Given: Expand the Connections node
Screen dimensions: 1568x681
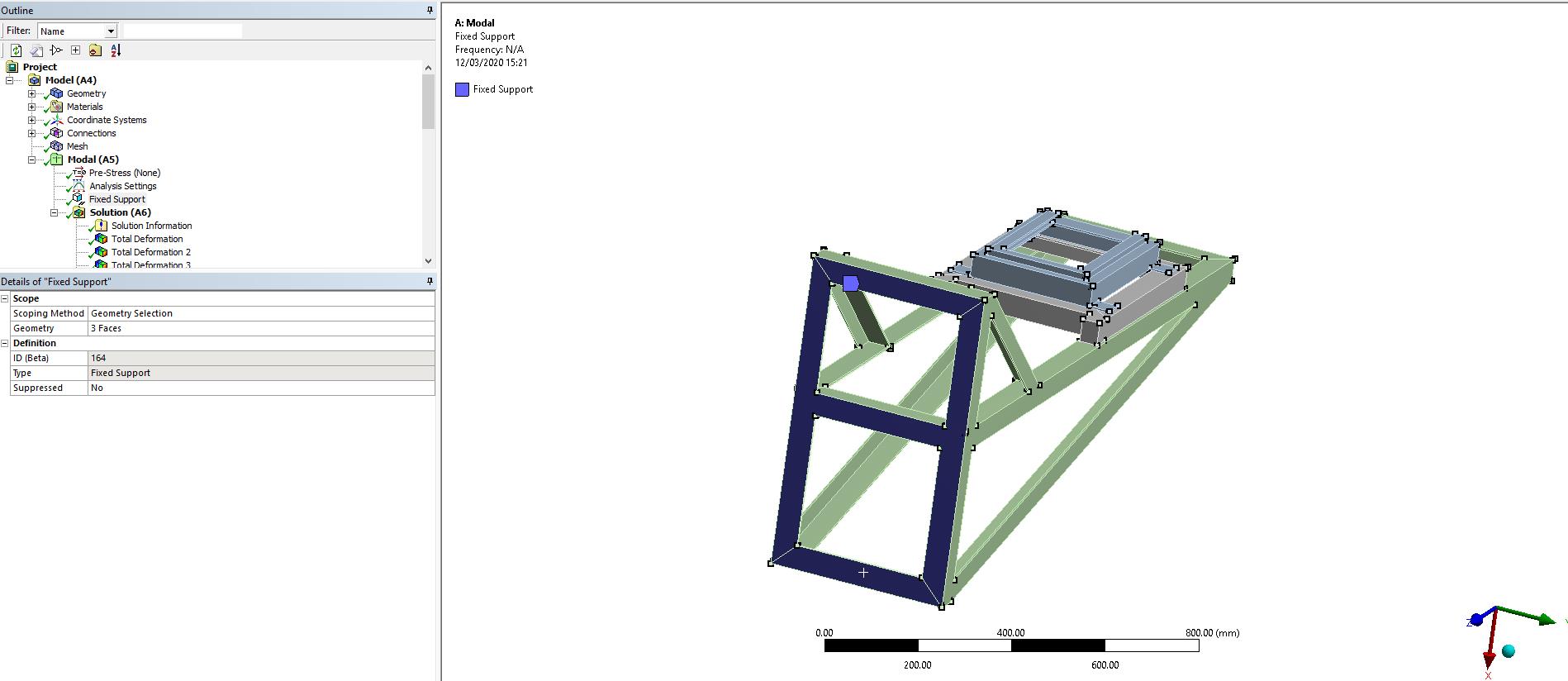Looking at the screenshot, I should tap(32, 133).
